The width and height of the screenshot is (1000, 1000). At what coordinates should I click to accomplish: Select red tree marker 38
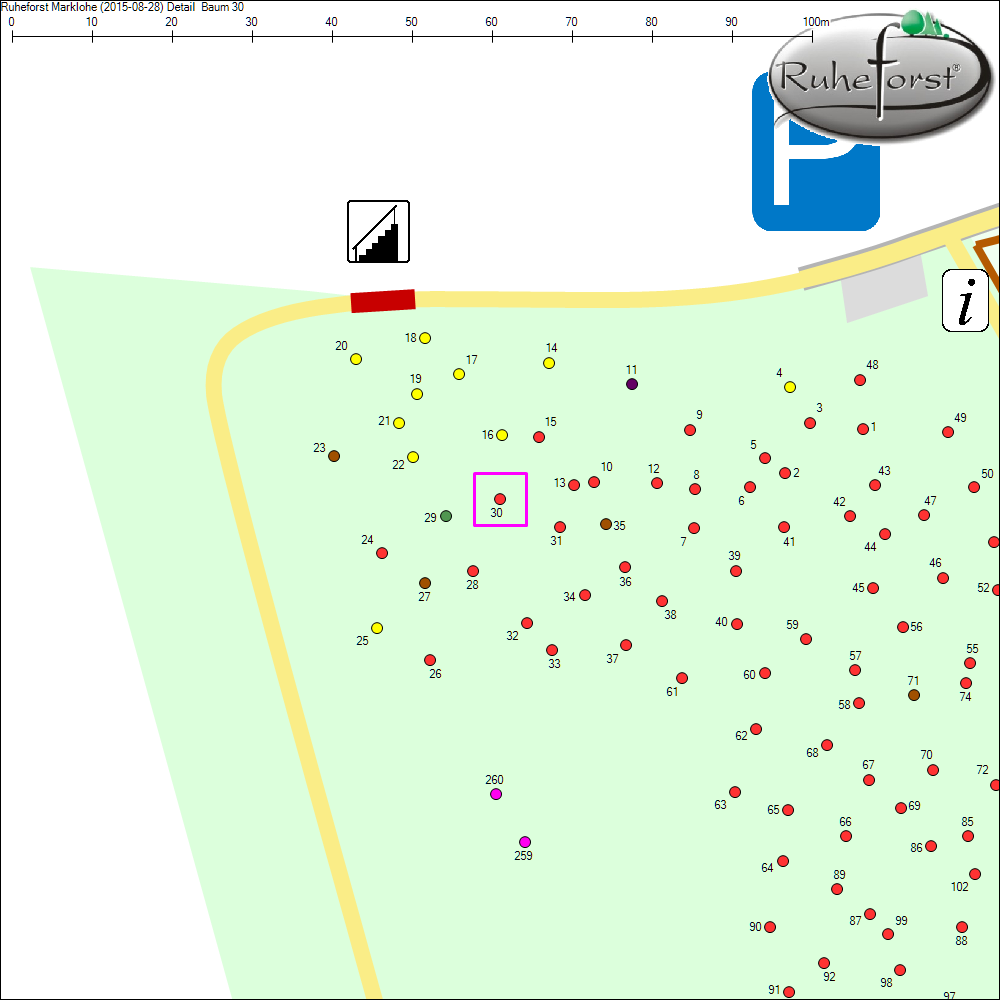pyautogui.click(x=662, y=601)
